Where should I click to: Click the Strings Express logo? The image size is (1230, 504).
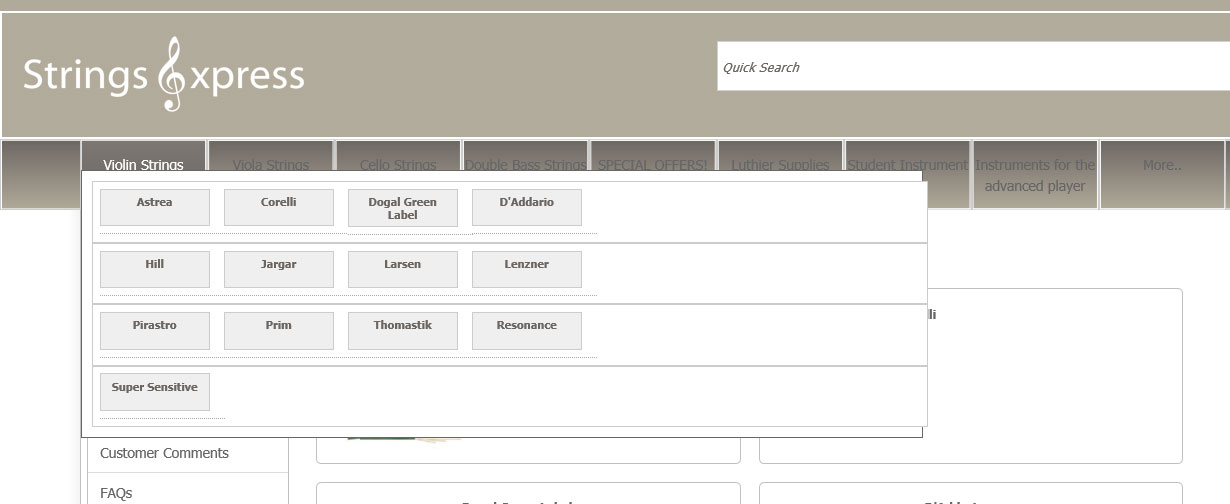pos(164,75)
